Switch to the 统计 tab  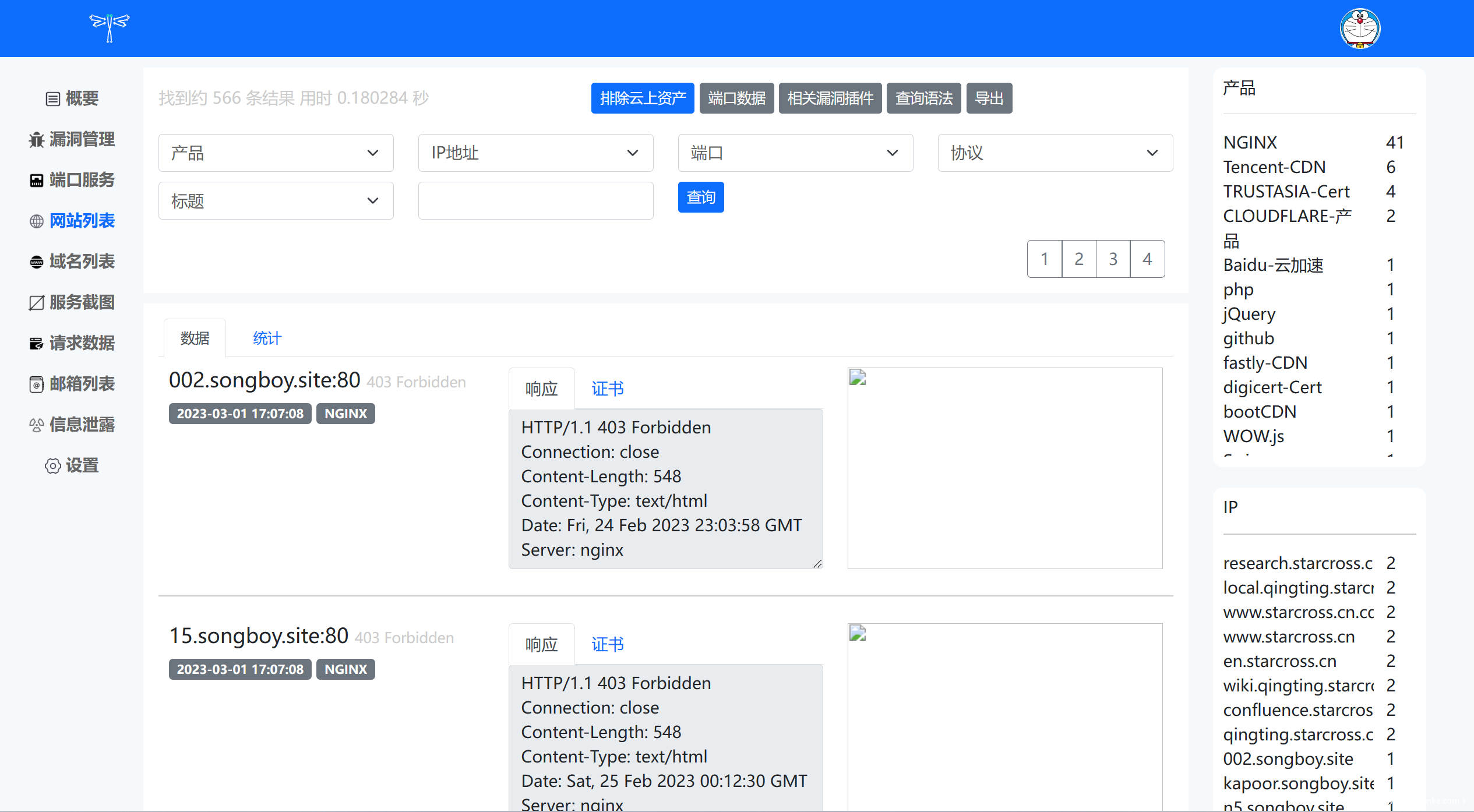tap(267, 338)
